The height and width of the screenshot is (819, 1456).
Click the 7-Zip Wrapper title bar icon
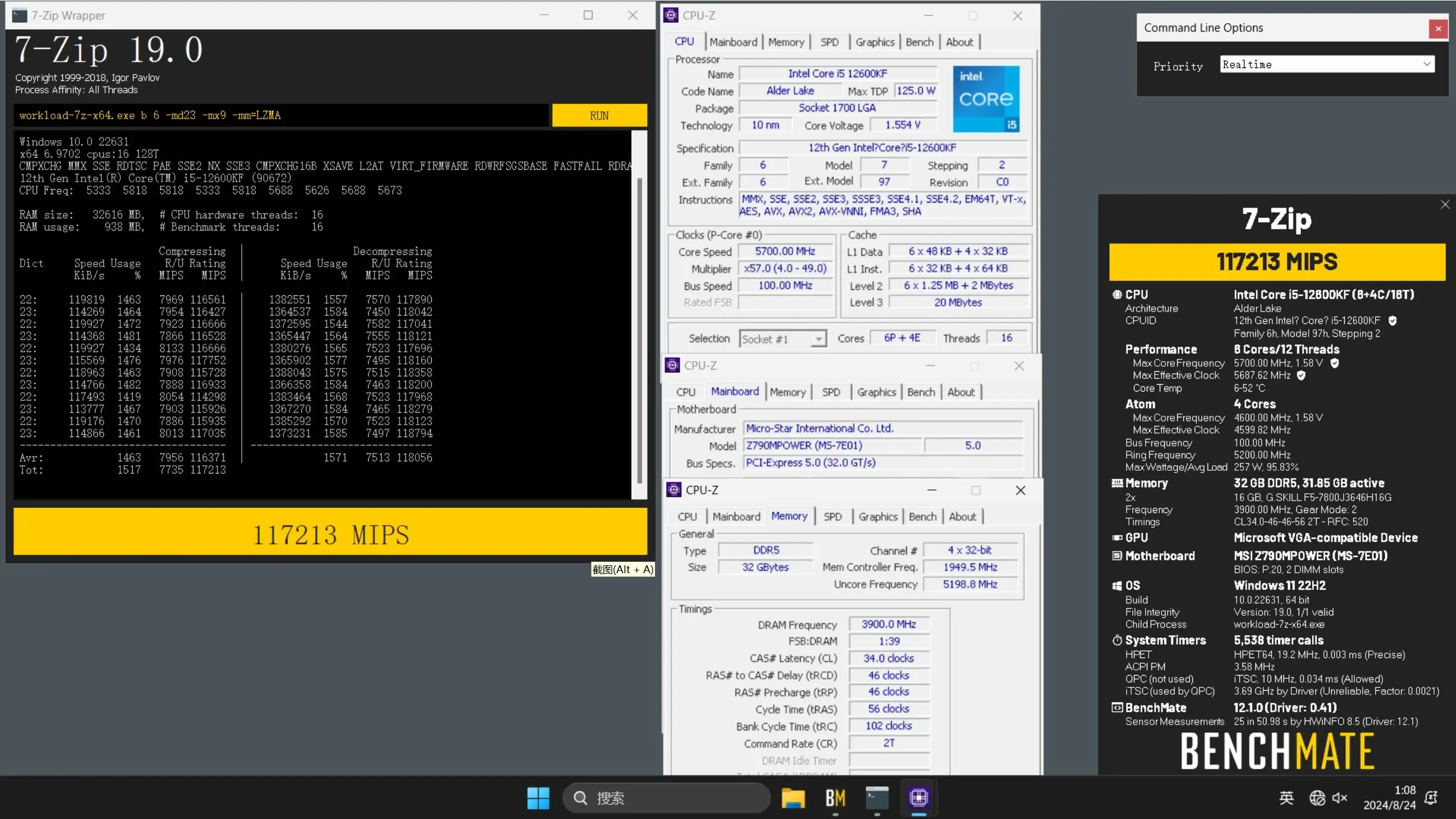(x=20, y=15)
